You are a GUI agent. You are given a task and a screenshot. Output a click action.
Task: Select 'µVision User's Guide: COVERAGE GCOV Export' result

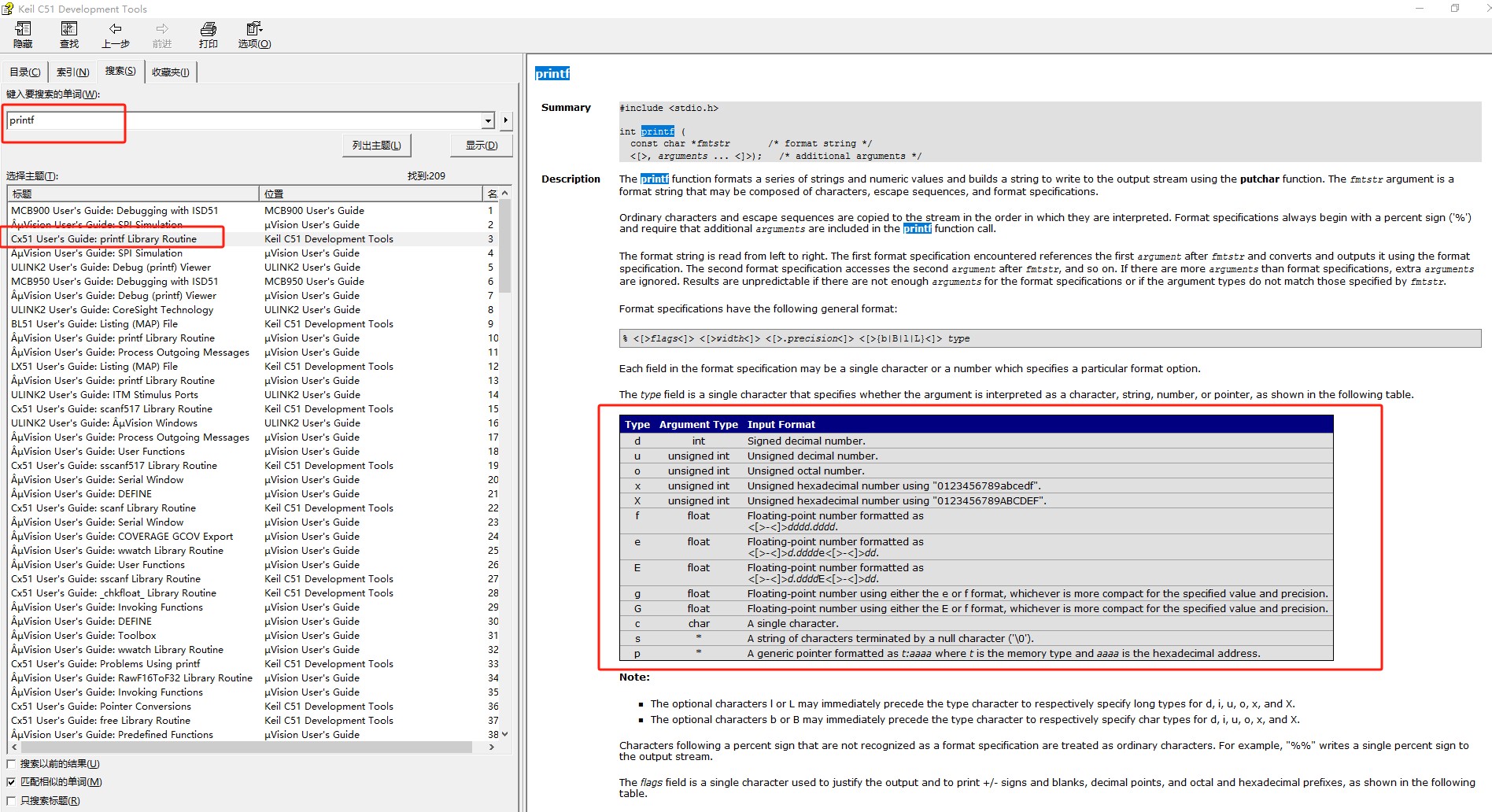point(122,537)
